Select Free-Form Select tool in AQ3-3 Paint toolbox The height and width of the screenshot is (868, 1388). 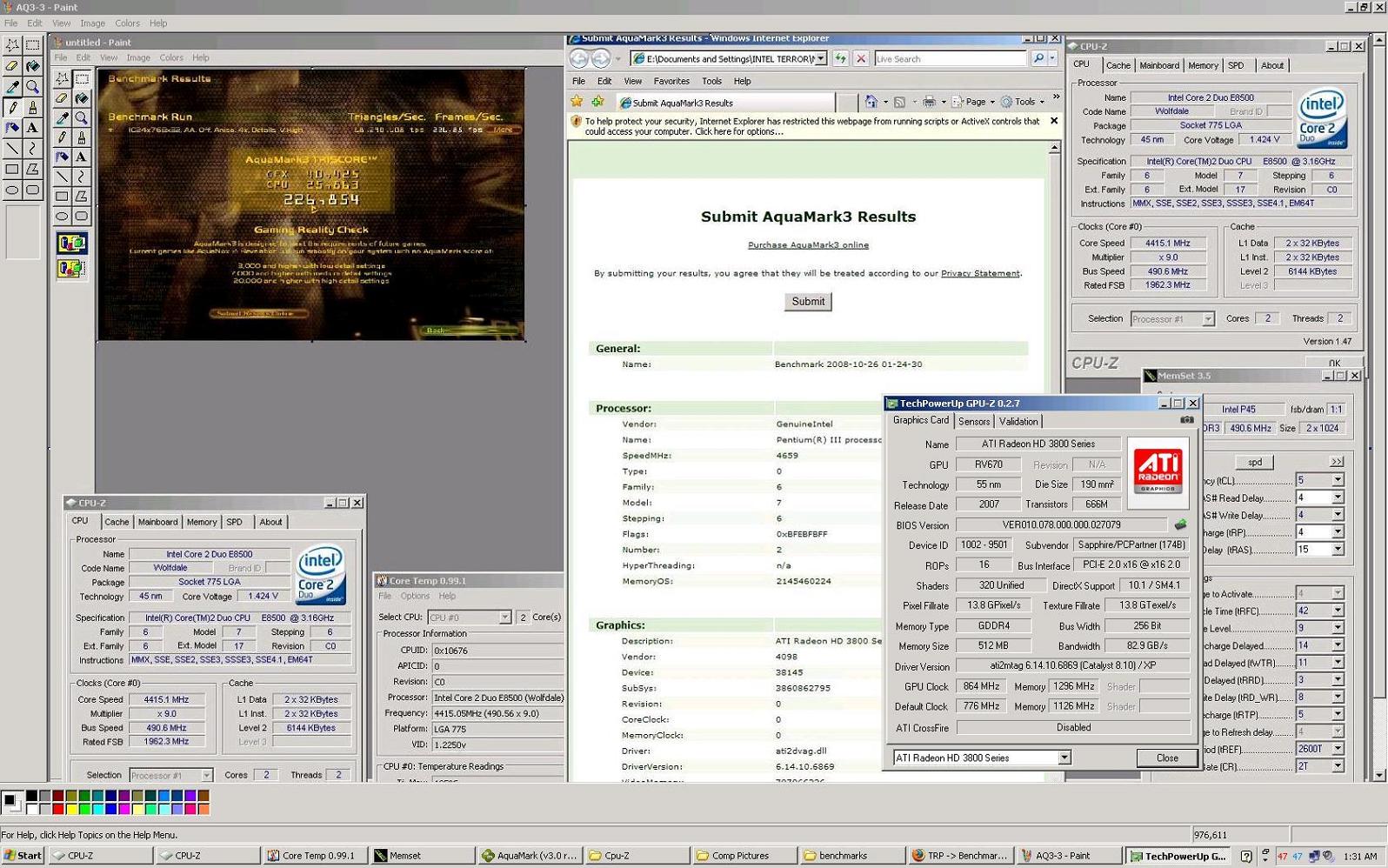[12, 43]
